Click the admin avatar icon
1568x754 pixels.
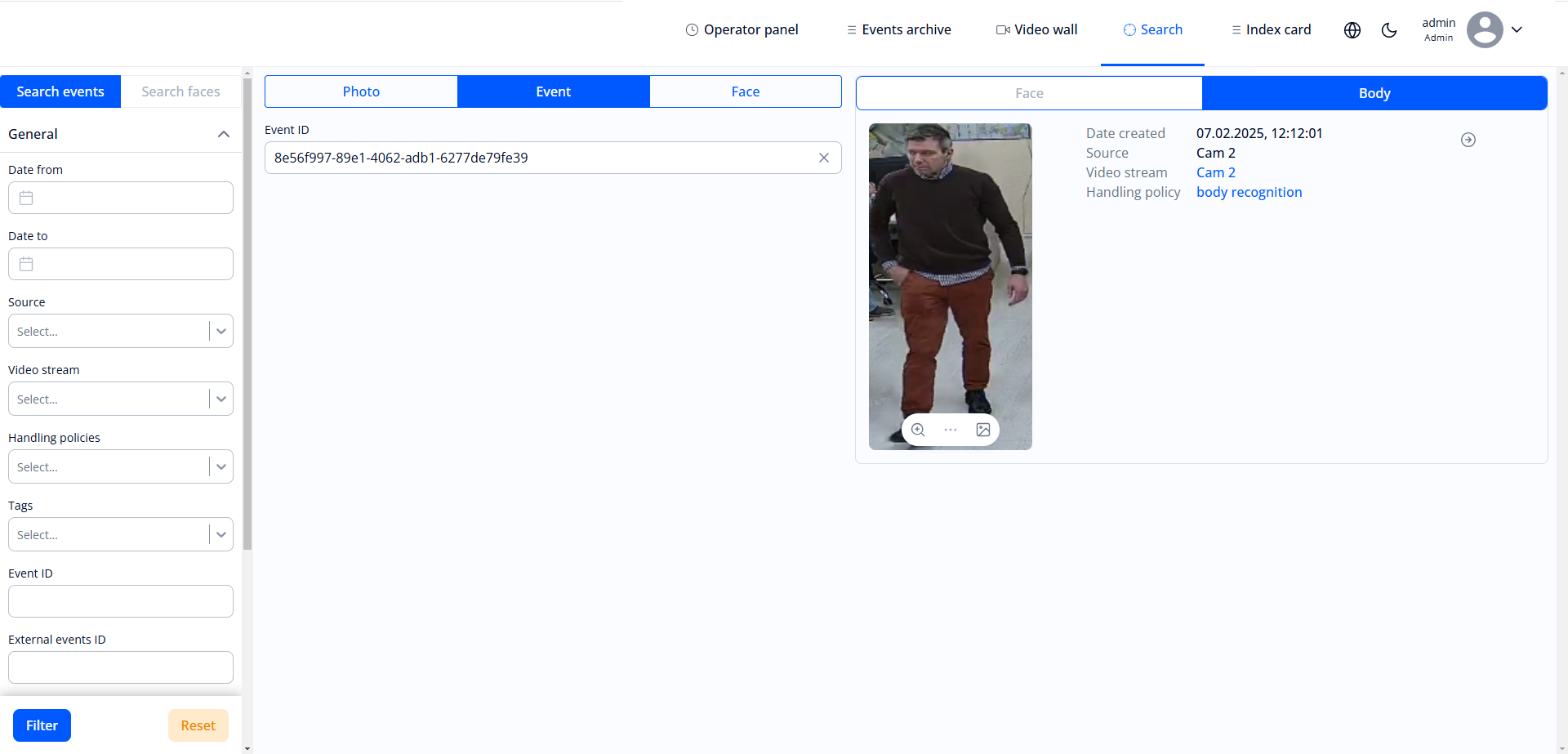[1485, 29]
